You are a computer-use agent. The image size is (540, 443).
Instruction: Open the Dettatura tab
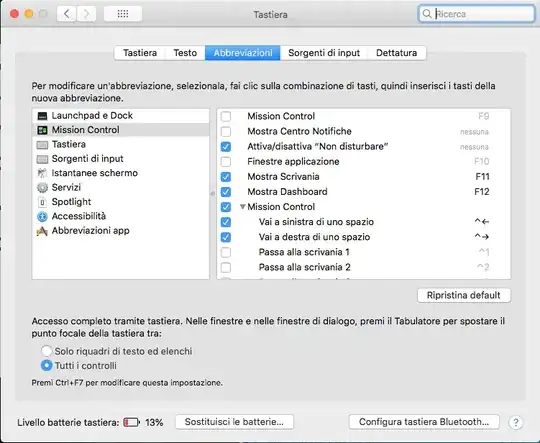tap(396, 53)
